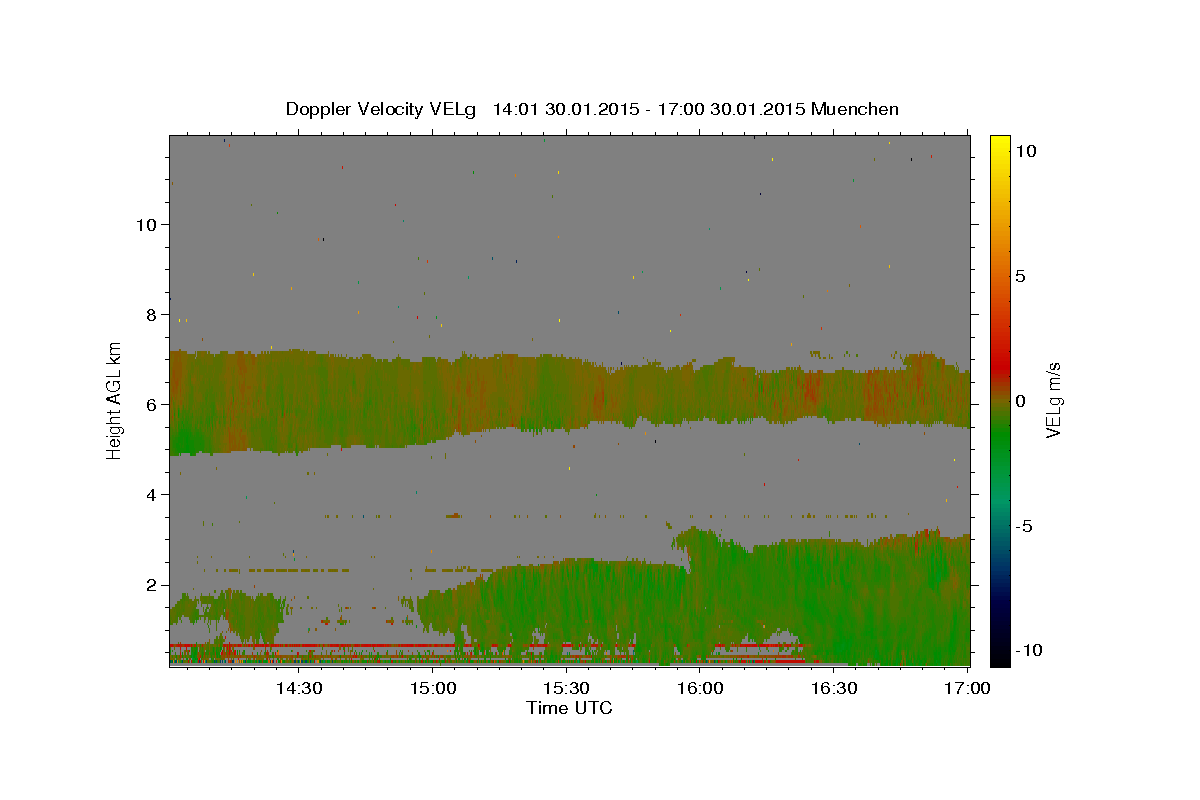Click the 'Height AGL km' y-axis label
This screenshot has height=800, width=1200.
click(x=115, y=399)
